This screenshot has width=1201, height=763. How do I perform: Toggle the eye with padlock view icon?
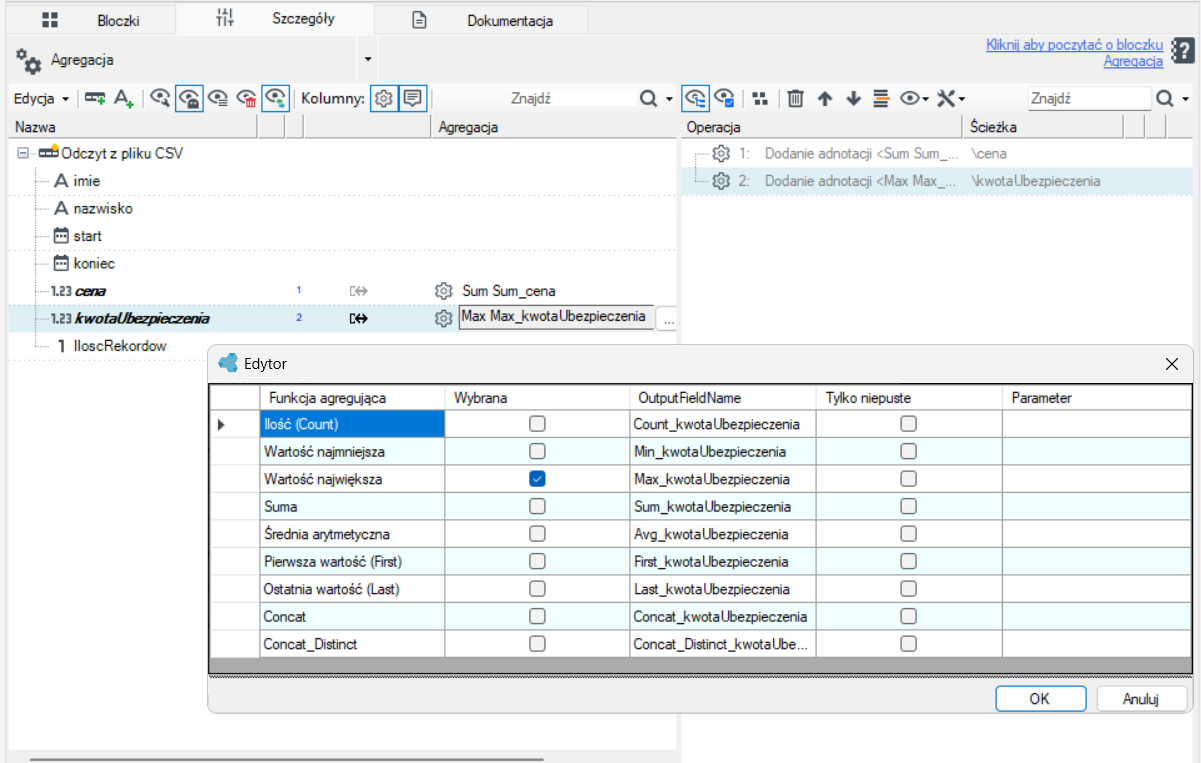[188, 99]
